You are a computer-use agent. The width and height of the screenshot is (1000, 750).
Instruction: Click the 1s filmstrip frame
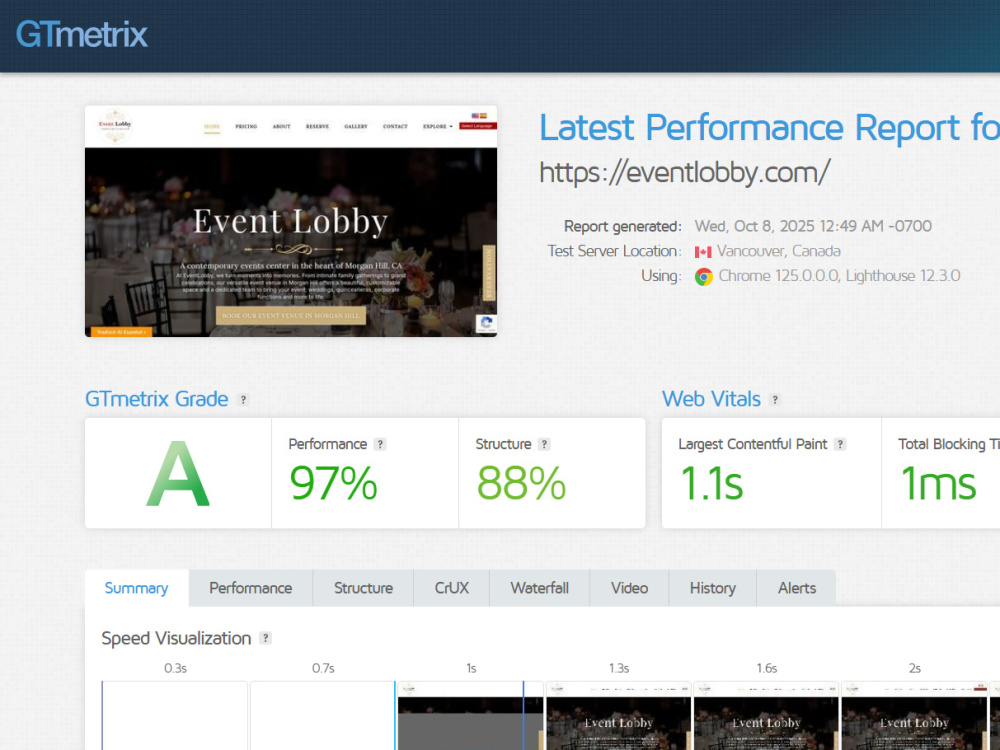pyautogui.click(x=471, y=716)
